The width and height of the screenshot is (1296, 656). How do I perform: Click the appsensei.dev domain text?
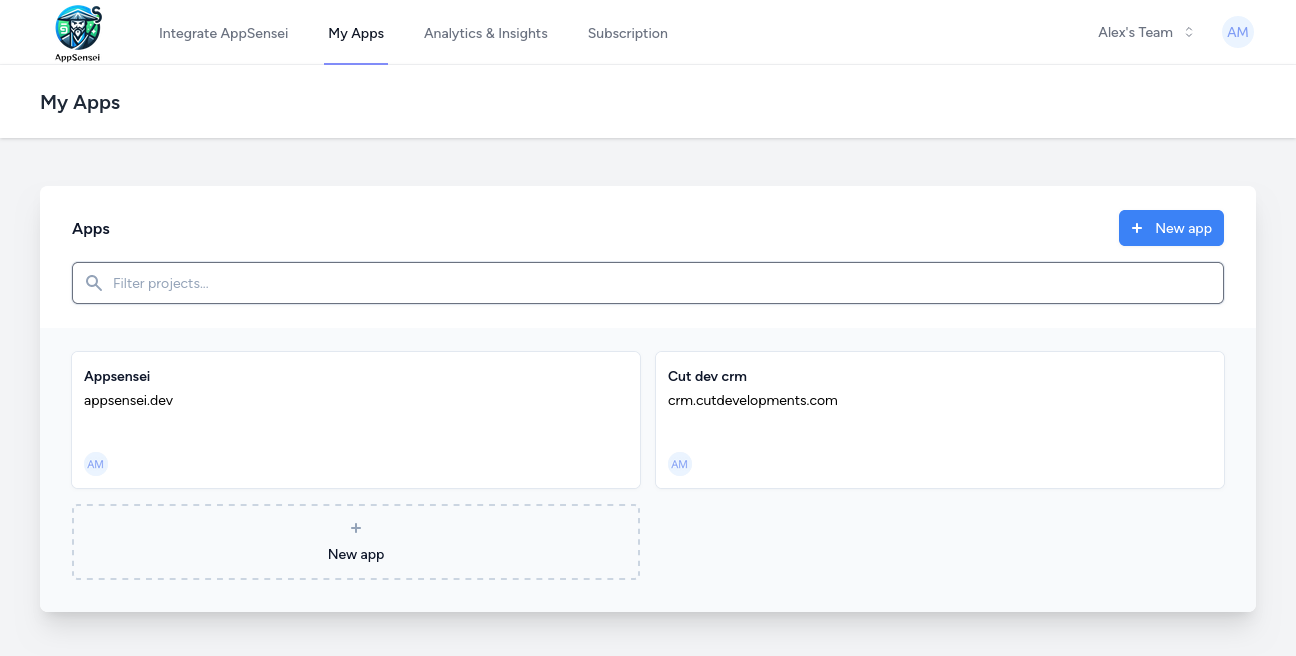click(x=129, y=400)
